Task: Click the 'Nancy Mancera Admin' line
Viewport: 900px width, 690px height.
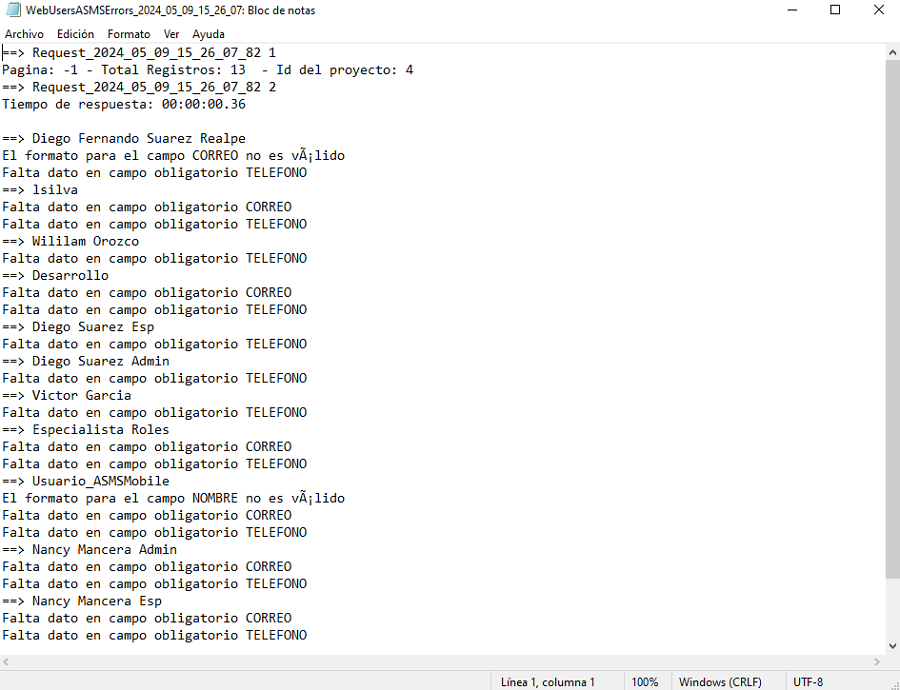Action: coord(90,549)
